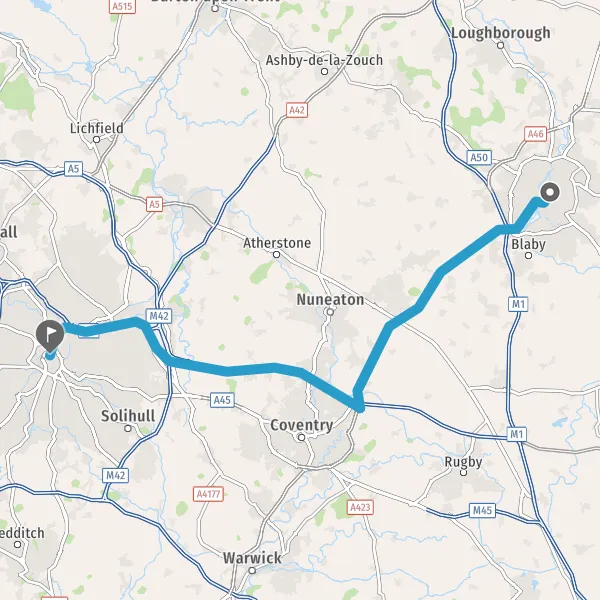600x600 pixels.
Task: Select the Coventry city label
Action: point(302,425)
